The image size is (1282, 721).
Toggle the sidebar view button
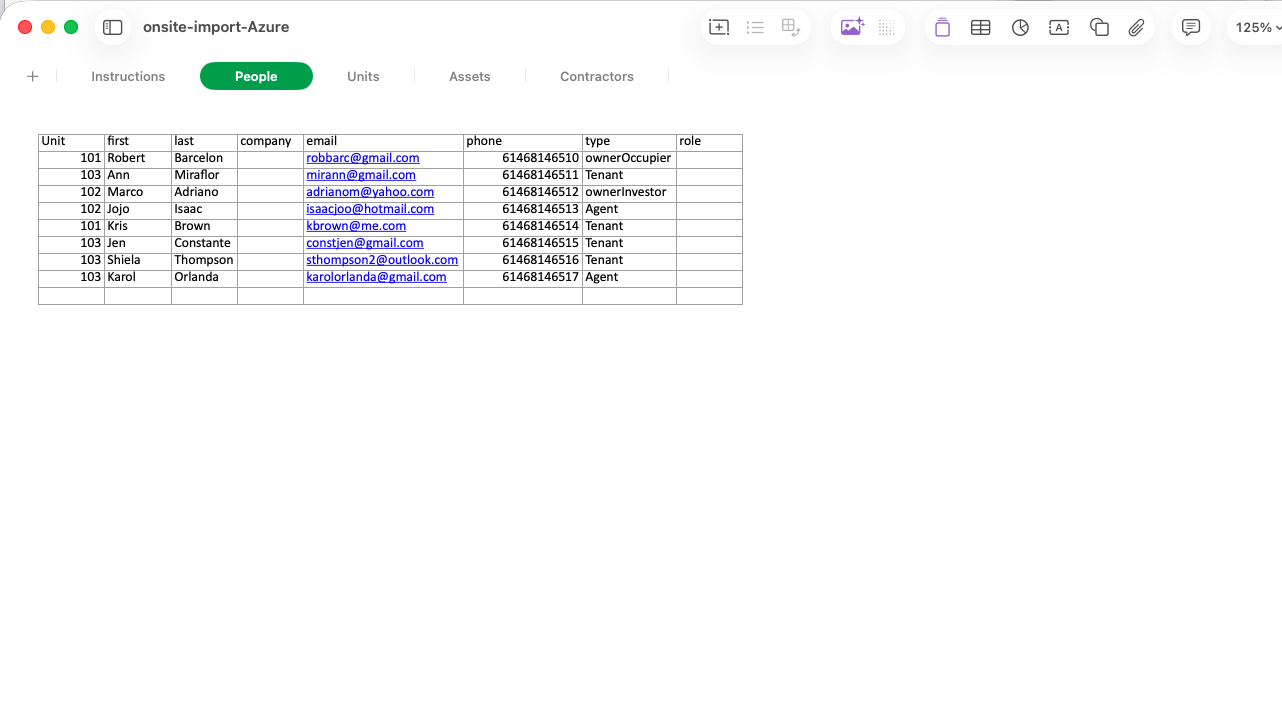(x=113, y=27)
